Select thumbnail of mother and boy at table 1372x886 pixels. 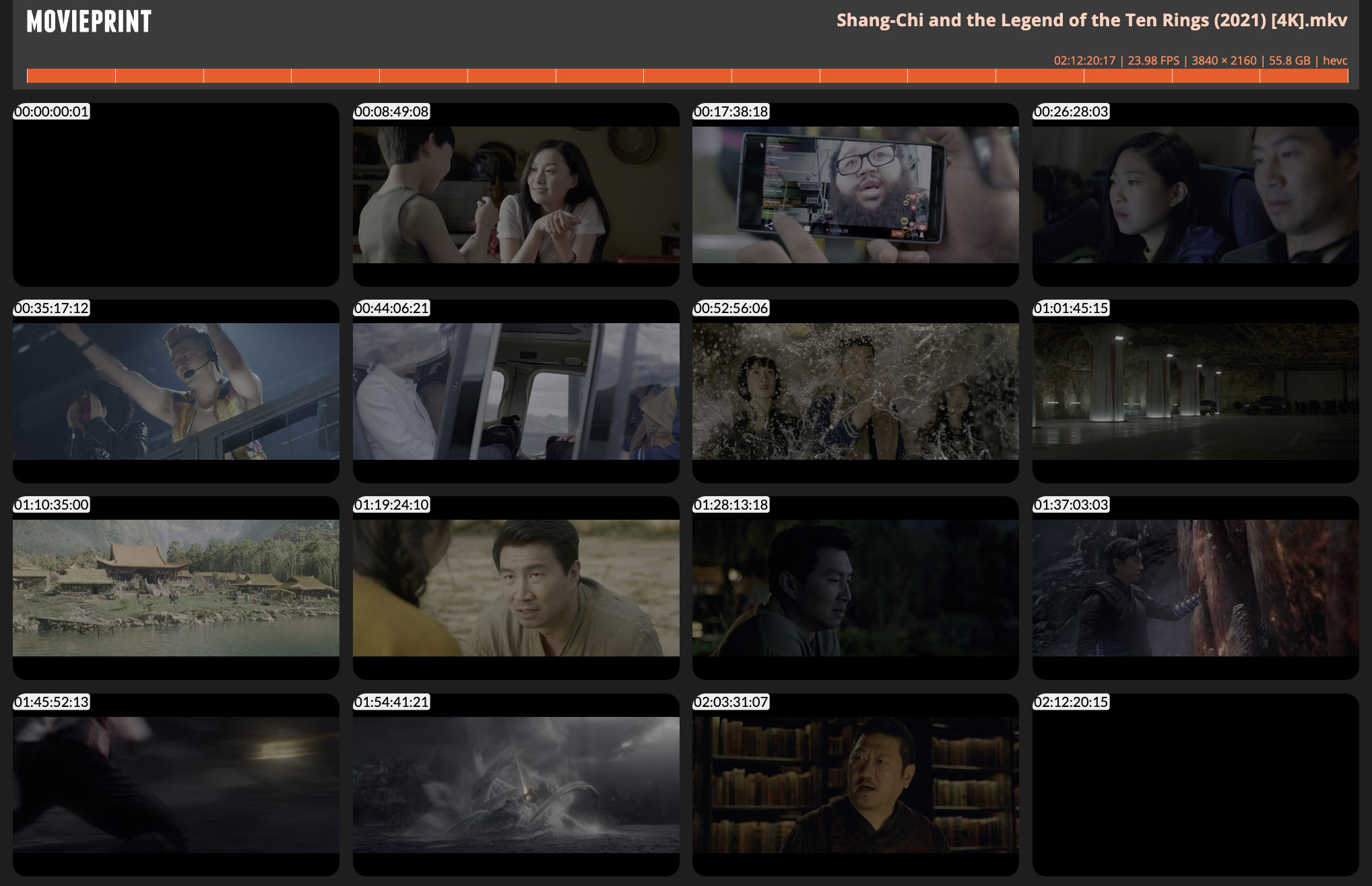tap(516, 195)
